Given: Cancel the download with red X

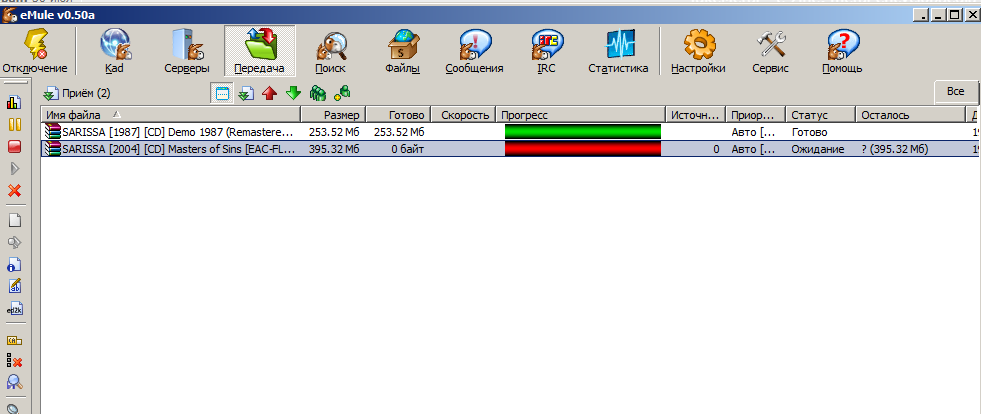Looking at the screenshot, I should coord(14,191).
